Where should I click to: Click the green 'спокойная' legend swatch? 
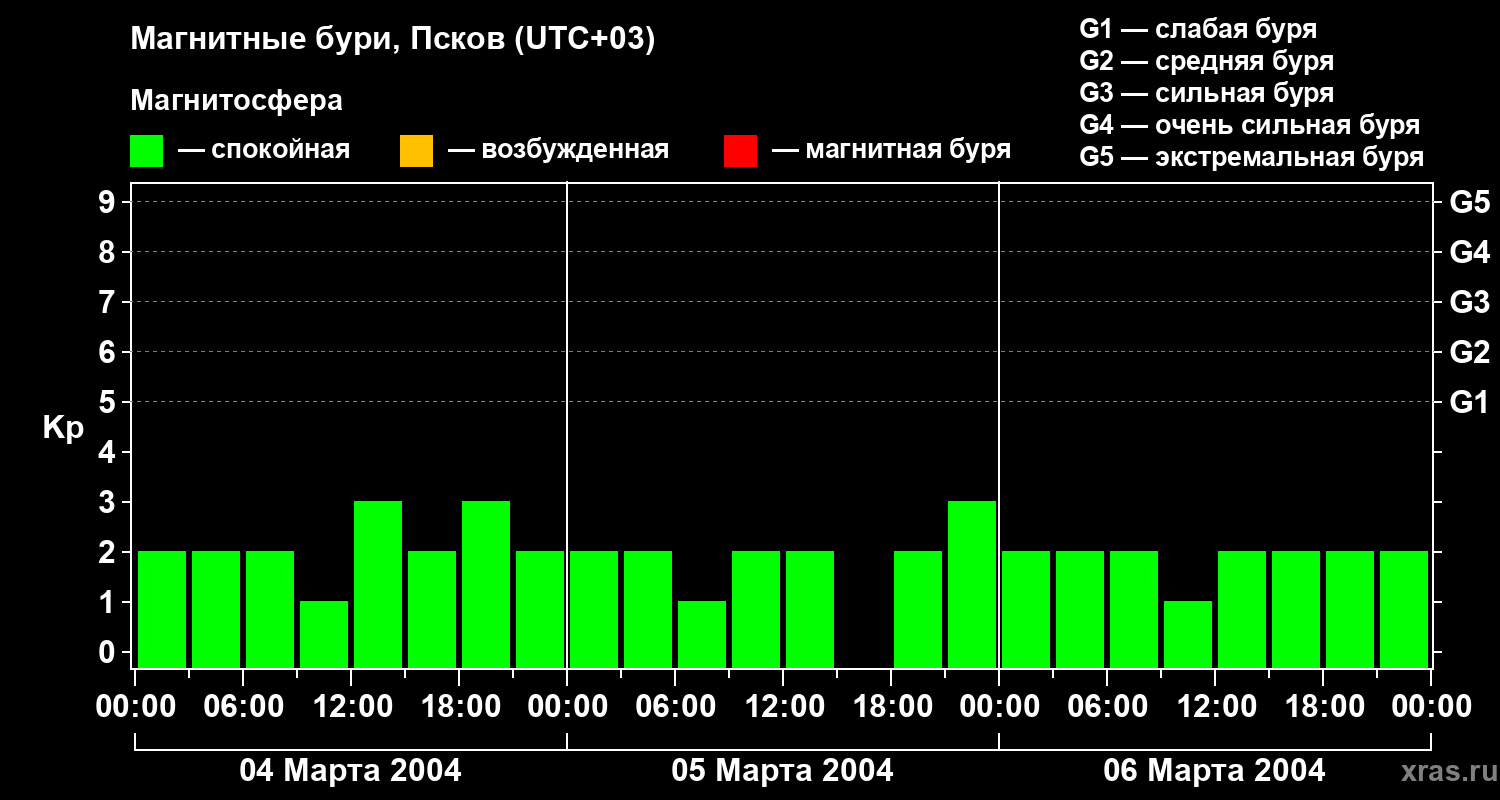pos(146,151)
